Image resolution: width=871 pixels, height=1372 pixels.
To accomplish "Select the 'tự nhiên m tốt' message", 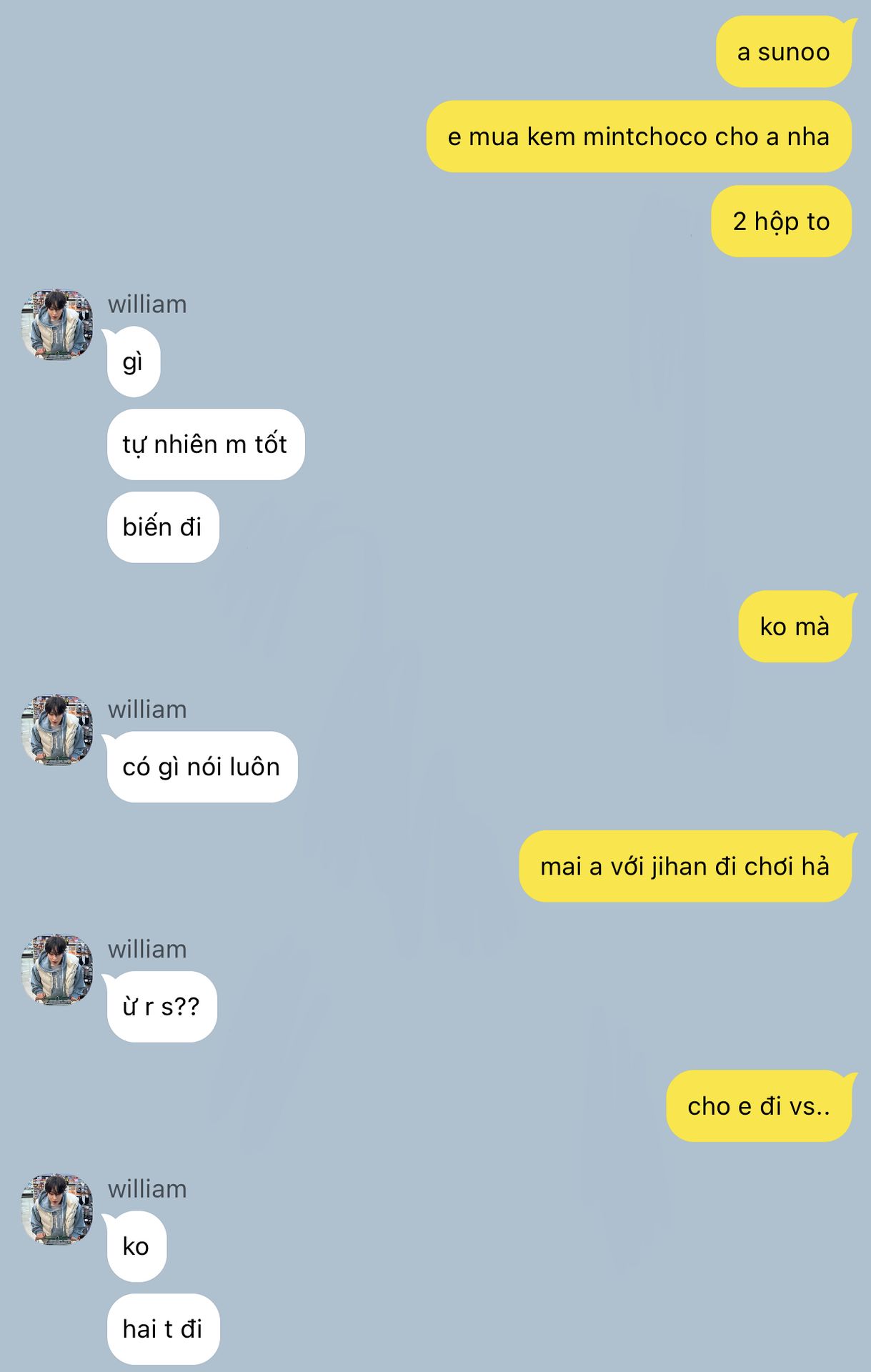I will 206,444.
